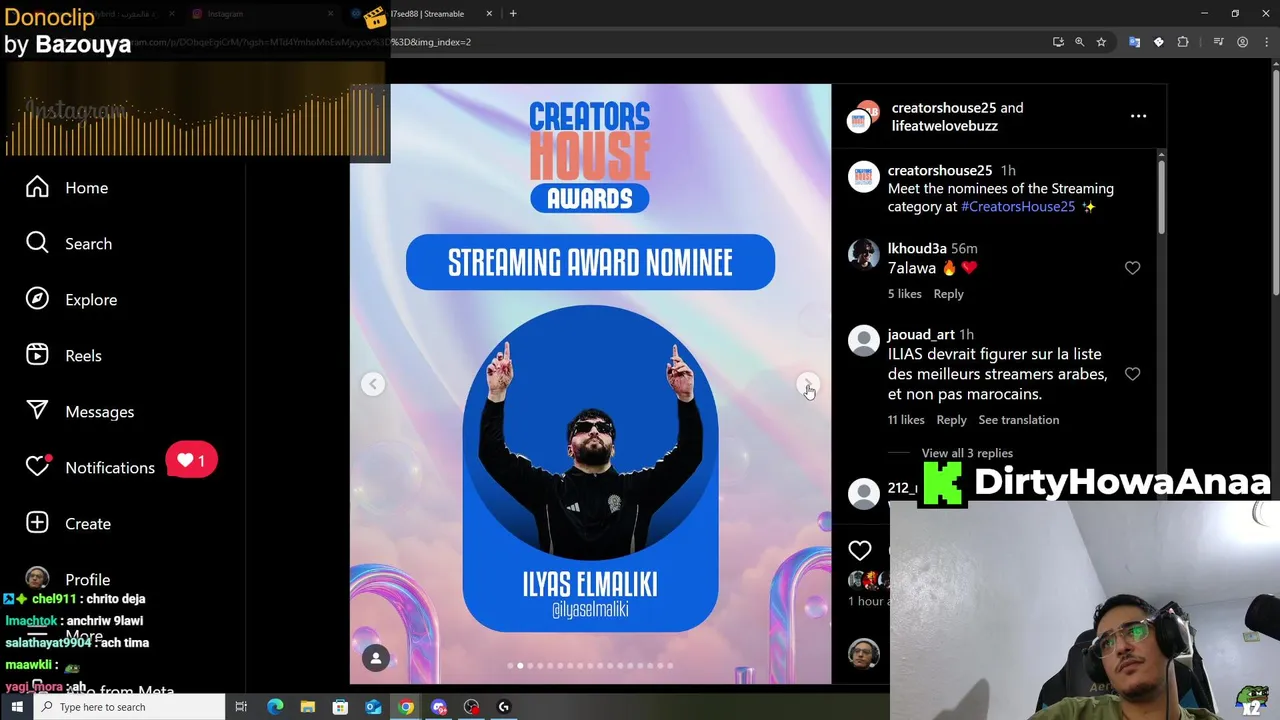This screenshot has width=1280, height=720.
Task: Go to Profile in the sidebar
Action: [68, 580]
